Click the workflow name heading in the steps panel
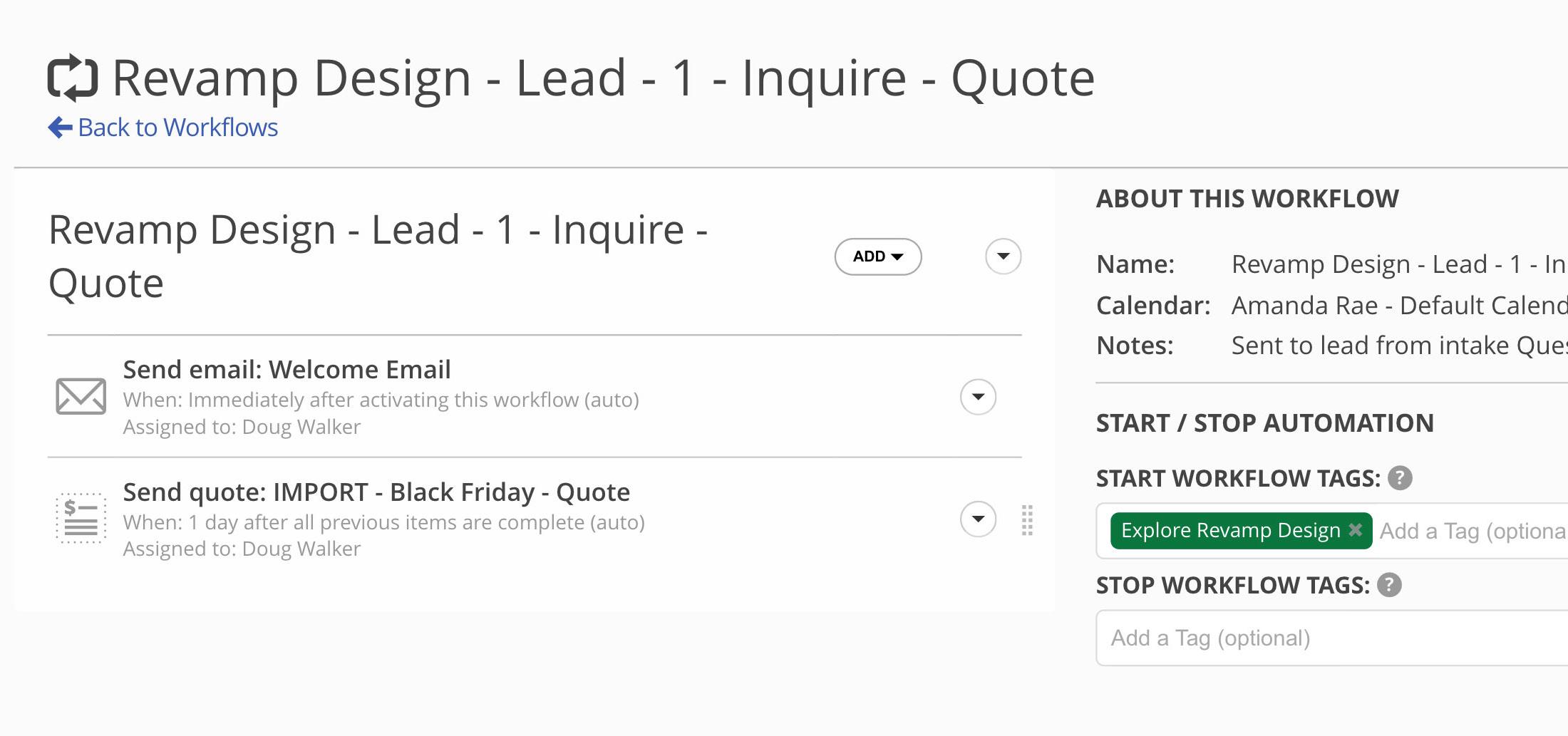 coord(378,256)
